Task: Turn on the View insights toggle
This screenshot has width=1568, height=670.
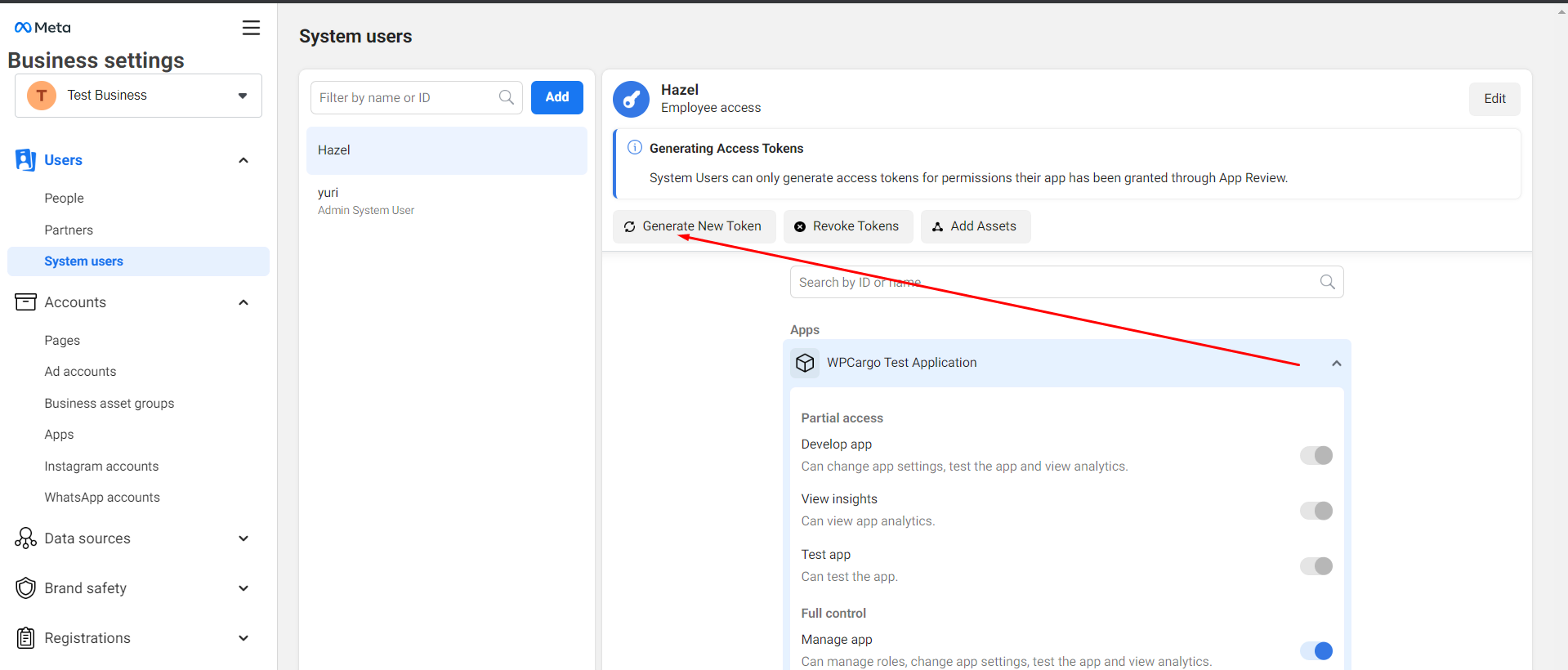Action: pos(1316,511)
